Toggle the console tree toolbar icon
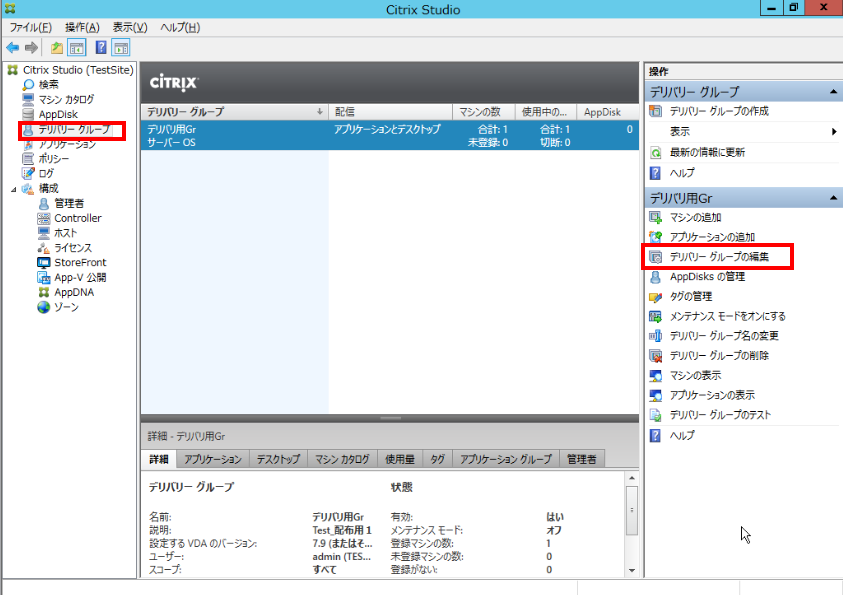This screenshot has height=595, width=843. (x=77, y=48)
